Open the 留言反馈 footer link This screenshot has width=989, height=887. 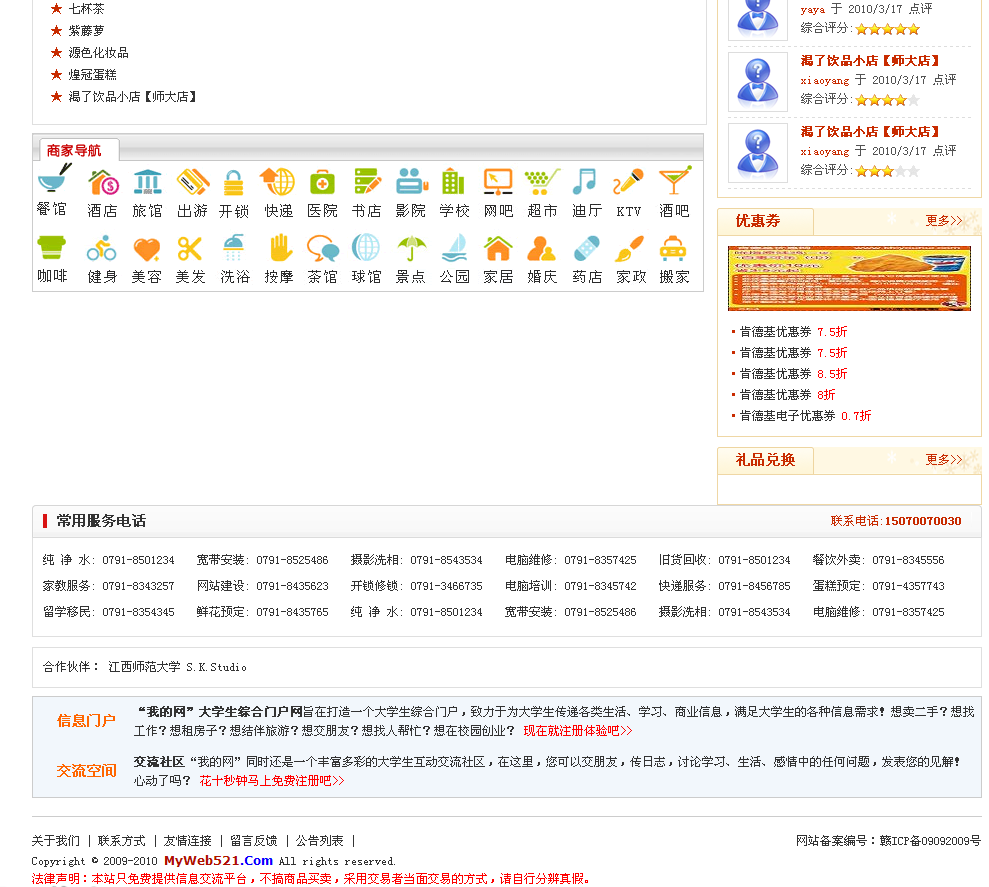(x=254, y=841)
